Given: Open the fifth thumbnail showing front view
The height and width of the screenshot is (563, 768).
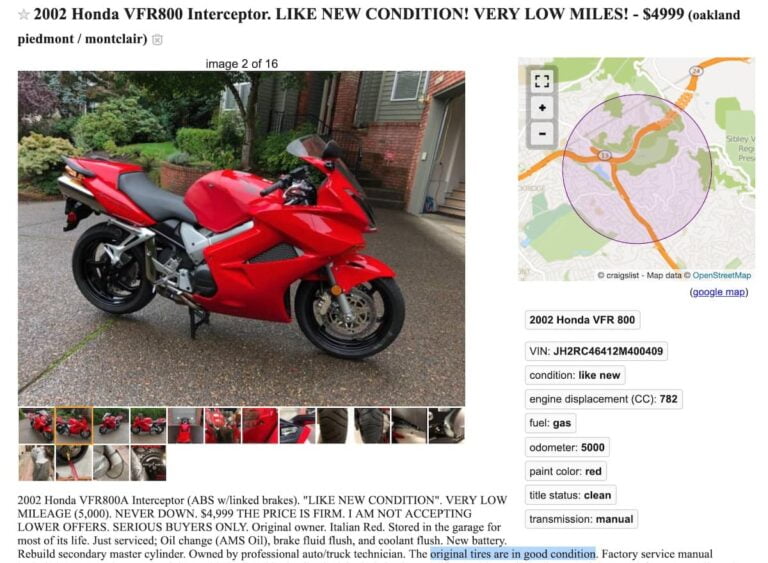Looking at the screenshot, I should coord(186,425).
